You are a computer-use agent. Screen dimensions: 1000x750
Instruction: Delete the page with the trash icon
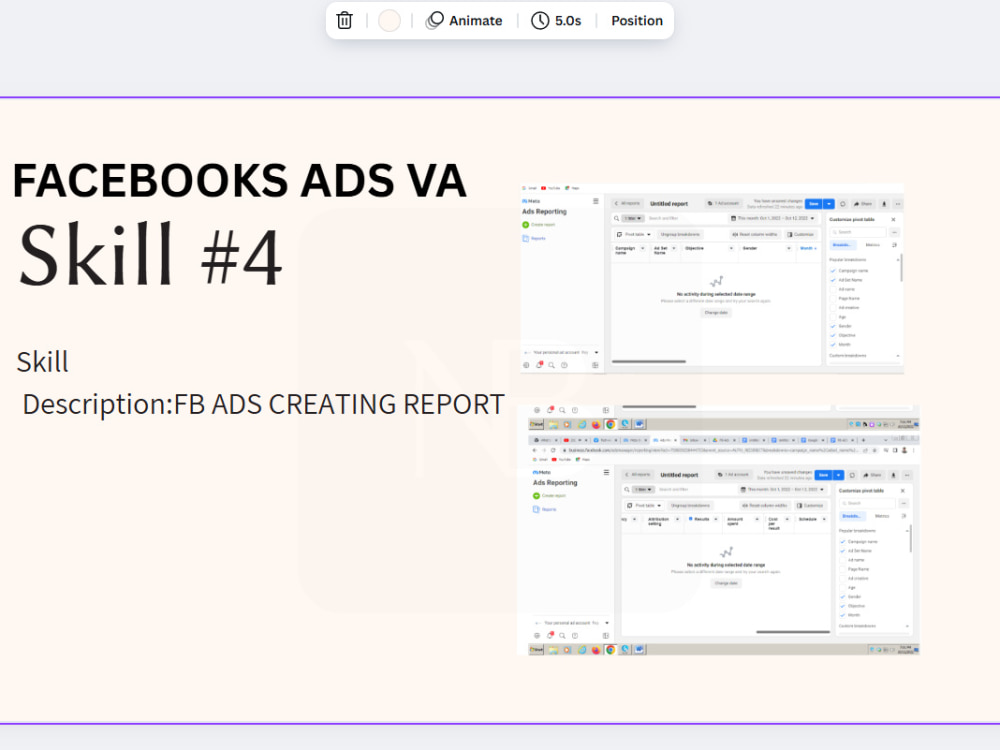point(344,20)
